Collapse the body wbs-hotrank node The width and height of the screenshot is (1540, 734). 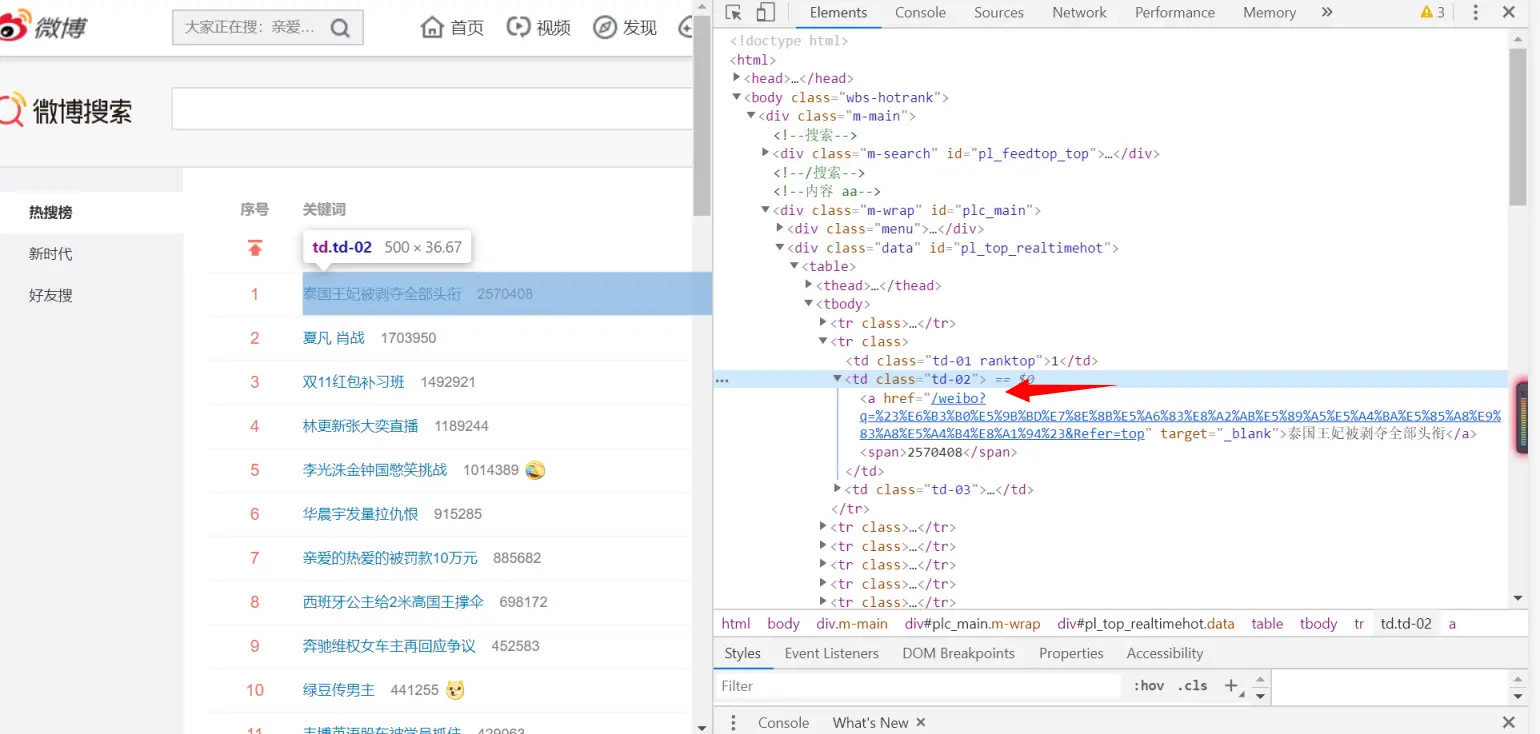pyautogui.click(x=737, y=97)
